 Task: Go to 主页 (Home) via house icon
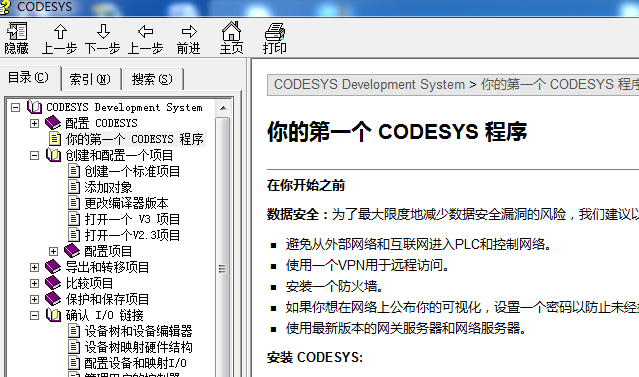click(x=231, y=31)
